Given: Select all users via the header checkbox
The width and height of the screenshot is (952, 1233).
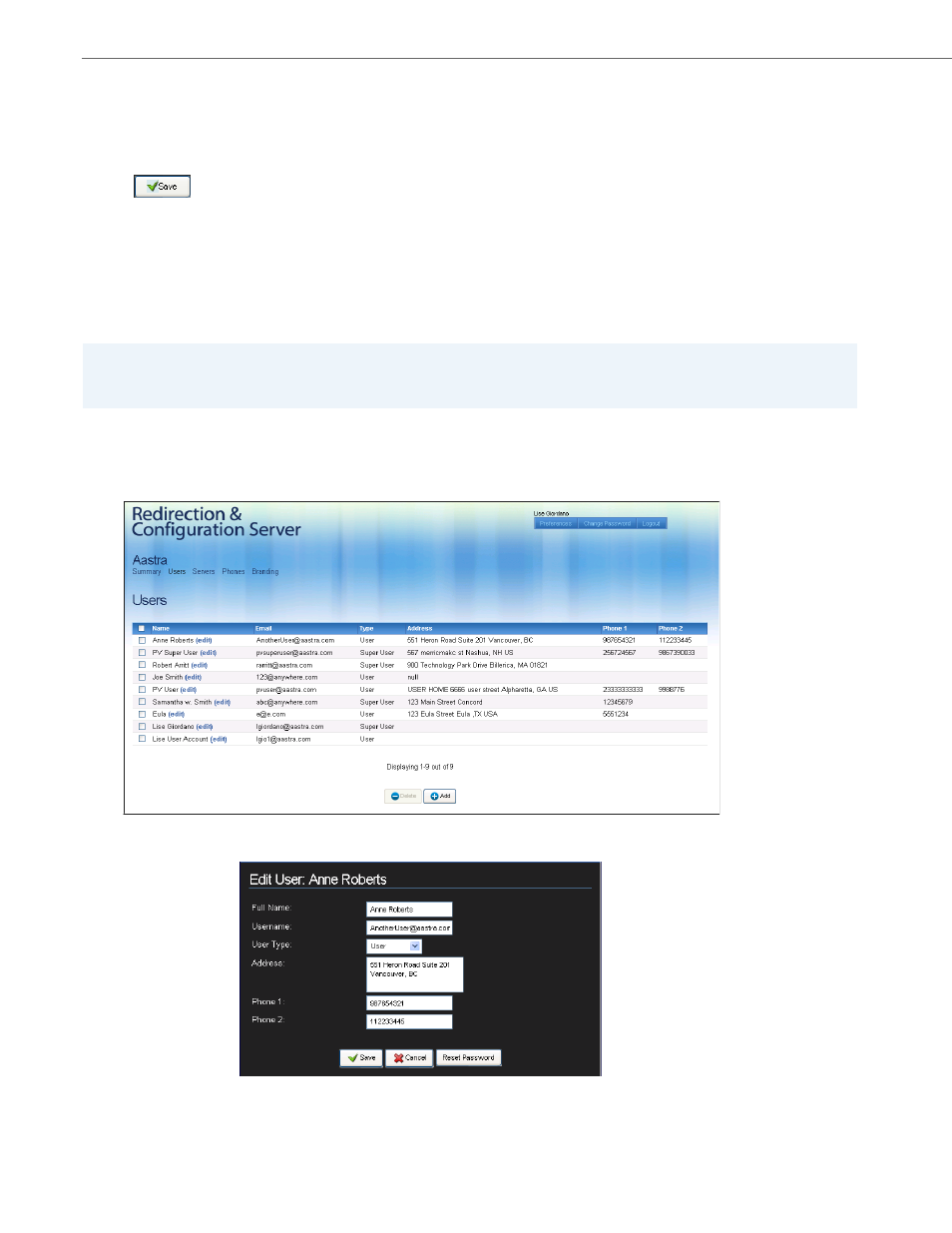Looking at the screenshot, I should (x=142, y=629).
